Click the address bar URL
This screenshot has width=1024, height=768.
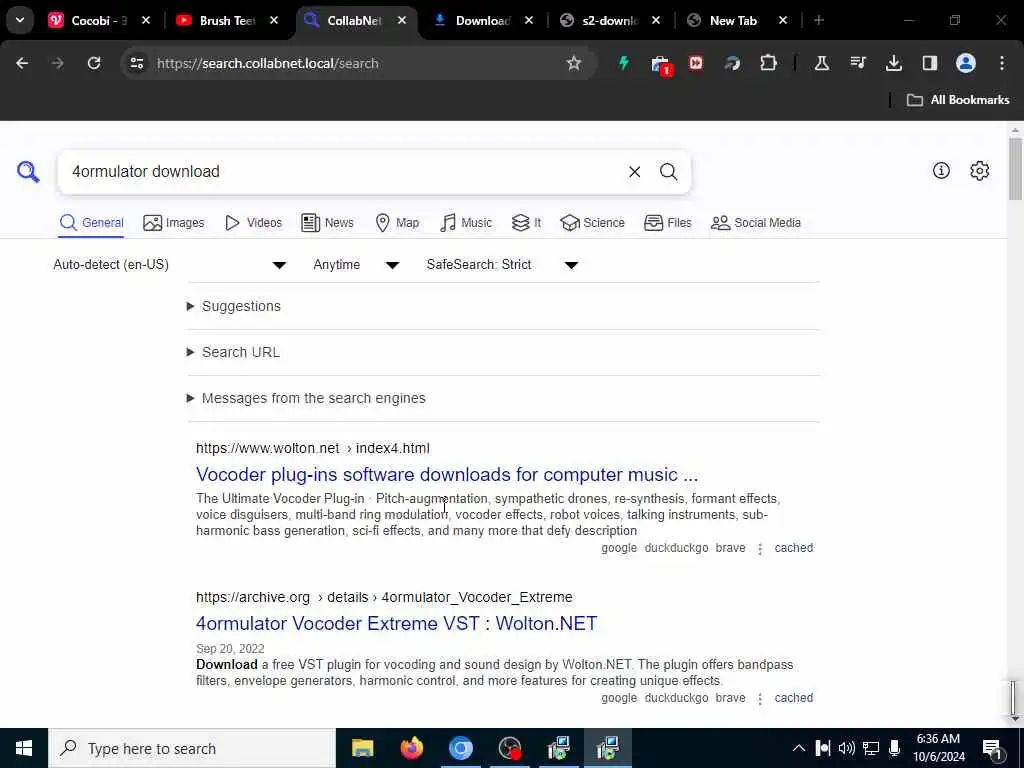coord(267,63)
